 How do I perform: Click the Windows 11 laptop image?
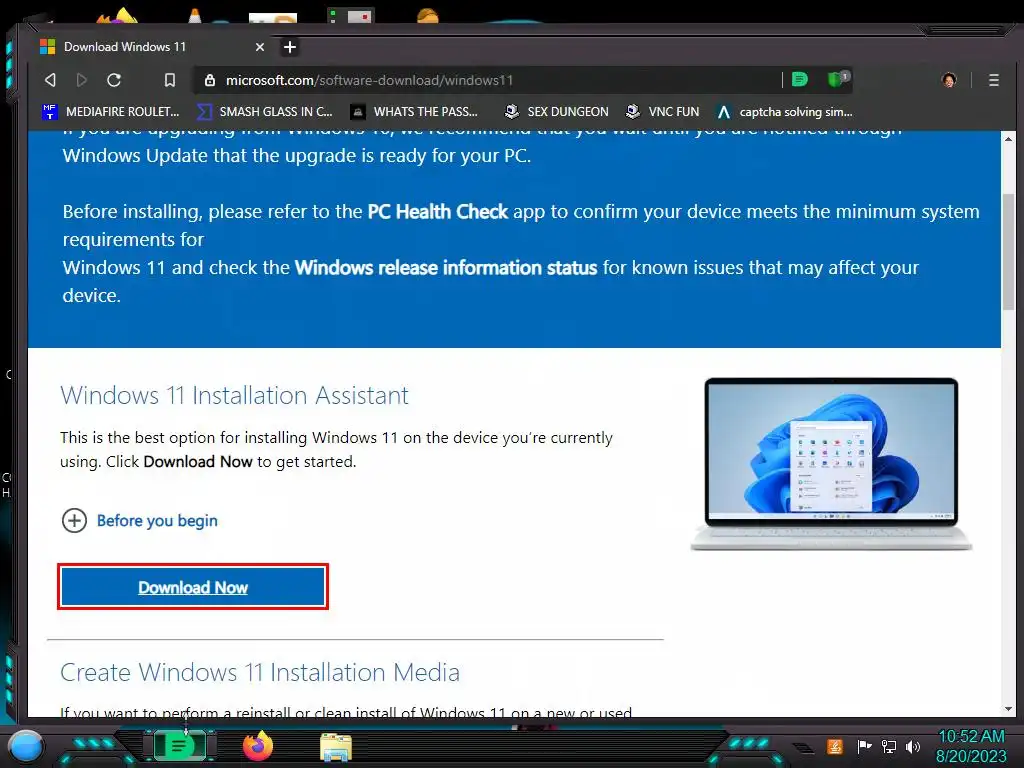coord(831,464)
